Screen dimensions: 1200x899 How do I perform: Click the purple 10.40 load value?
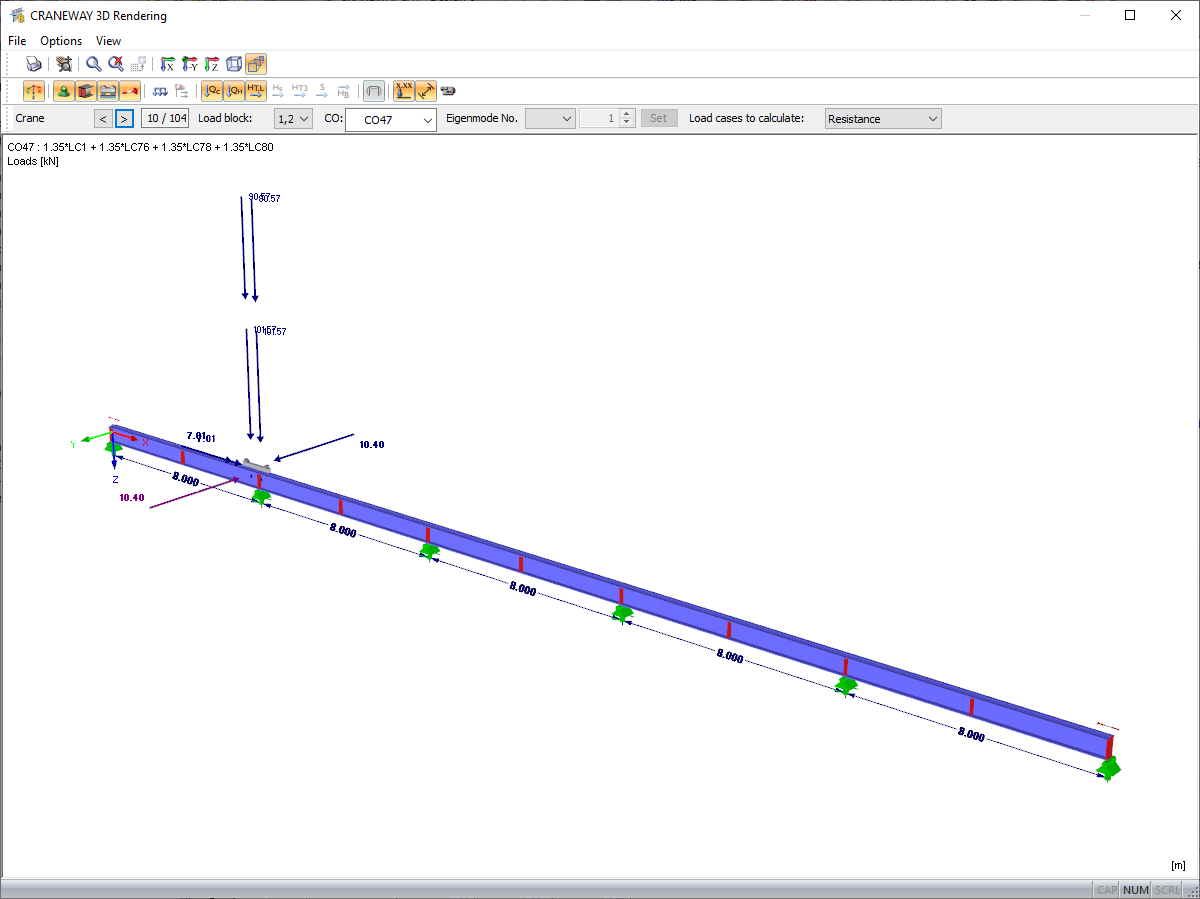(x=131, y=497)
